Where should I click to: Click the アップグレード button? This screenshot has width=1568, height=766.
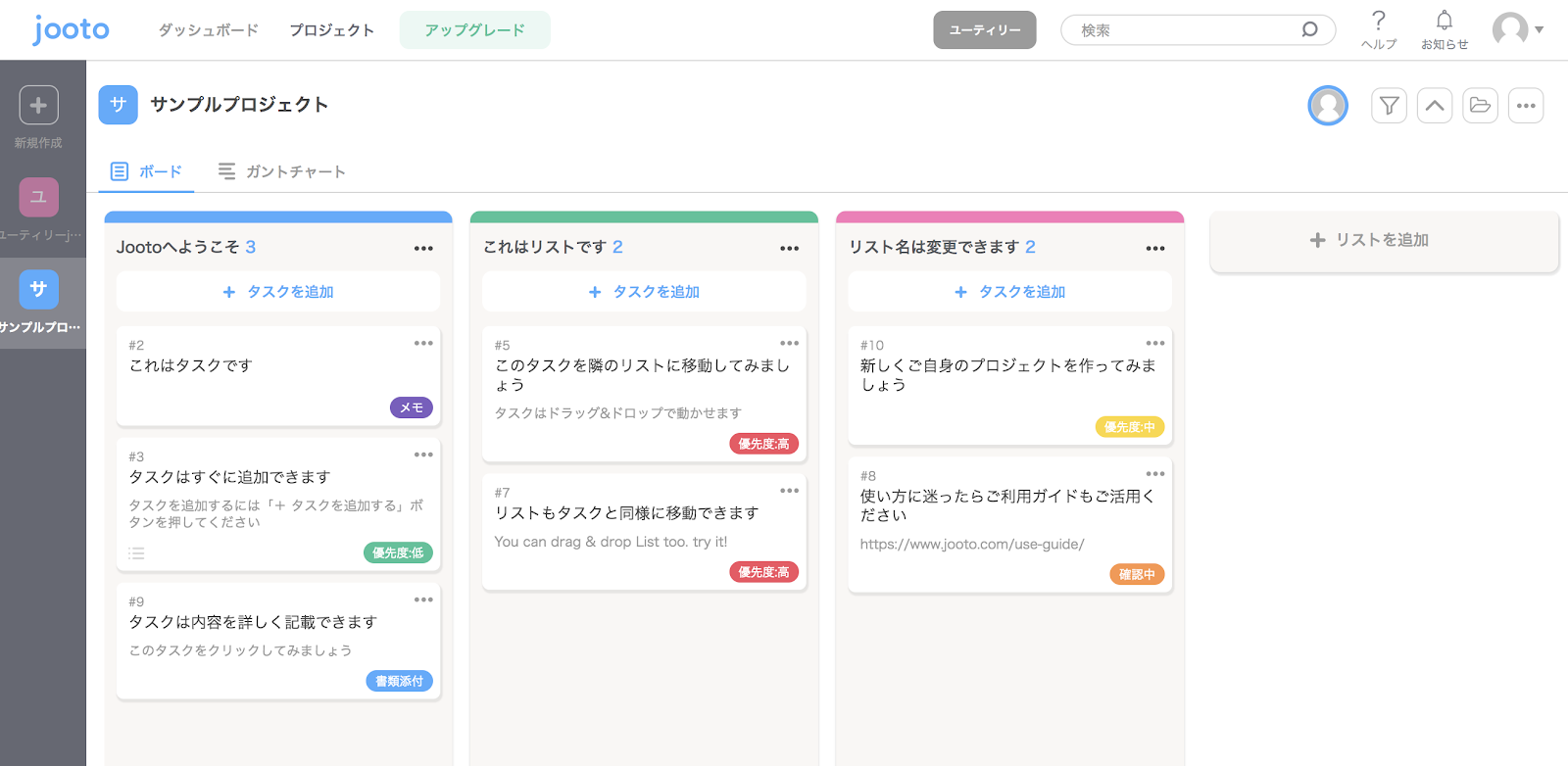click(475, 30)
